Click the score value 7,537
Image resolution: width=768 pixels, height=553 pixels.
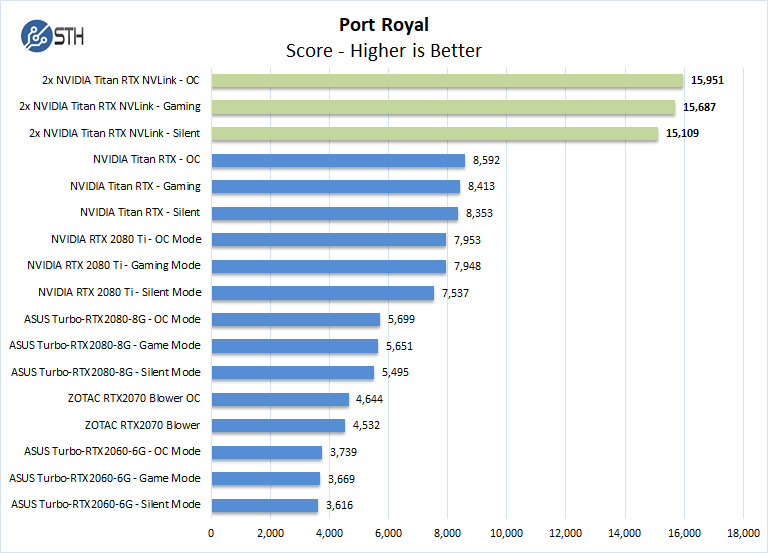pyautogui.click(x=455, y=293)
